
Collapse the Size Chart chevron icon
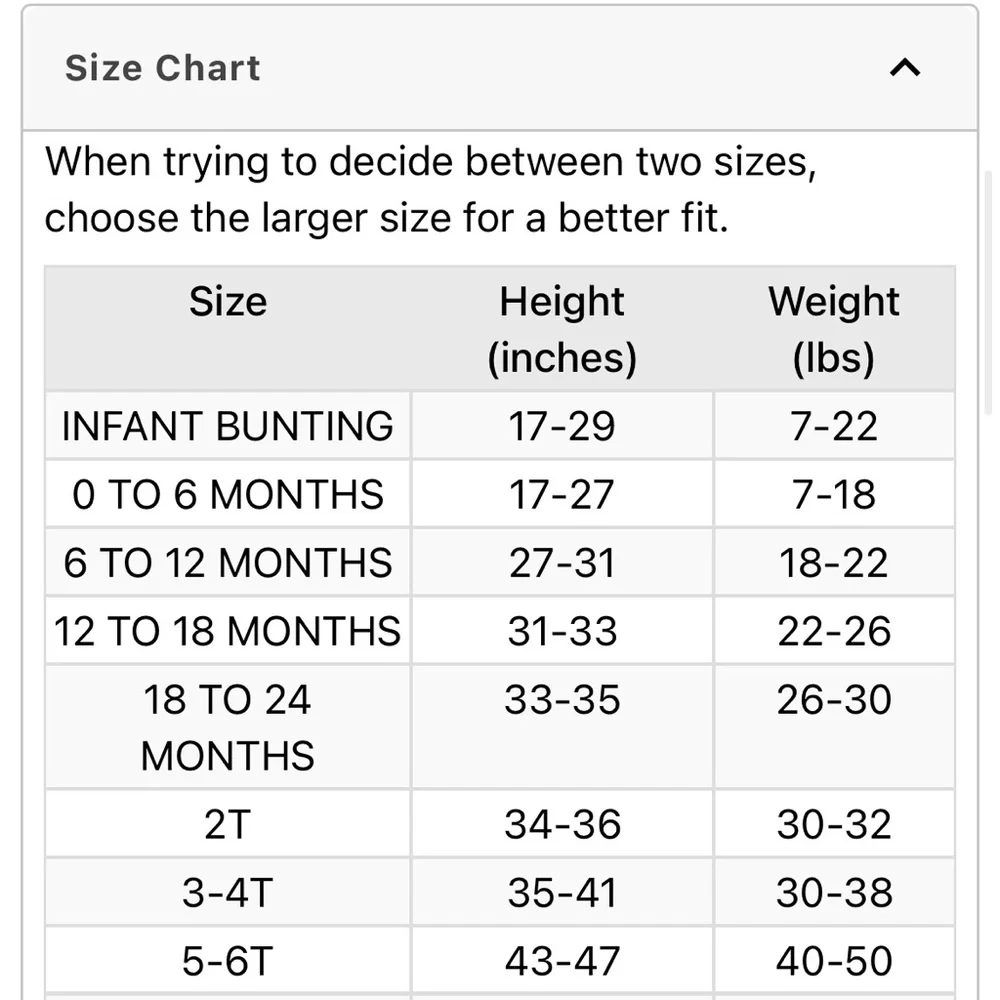tap(904, 68)
